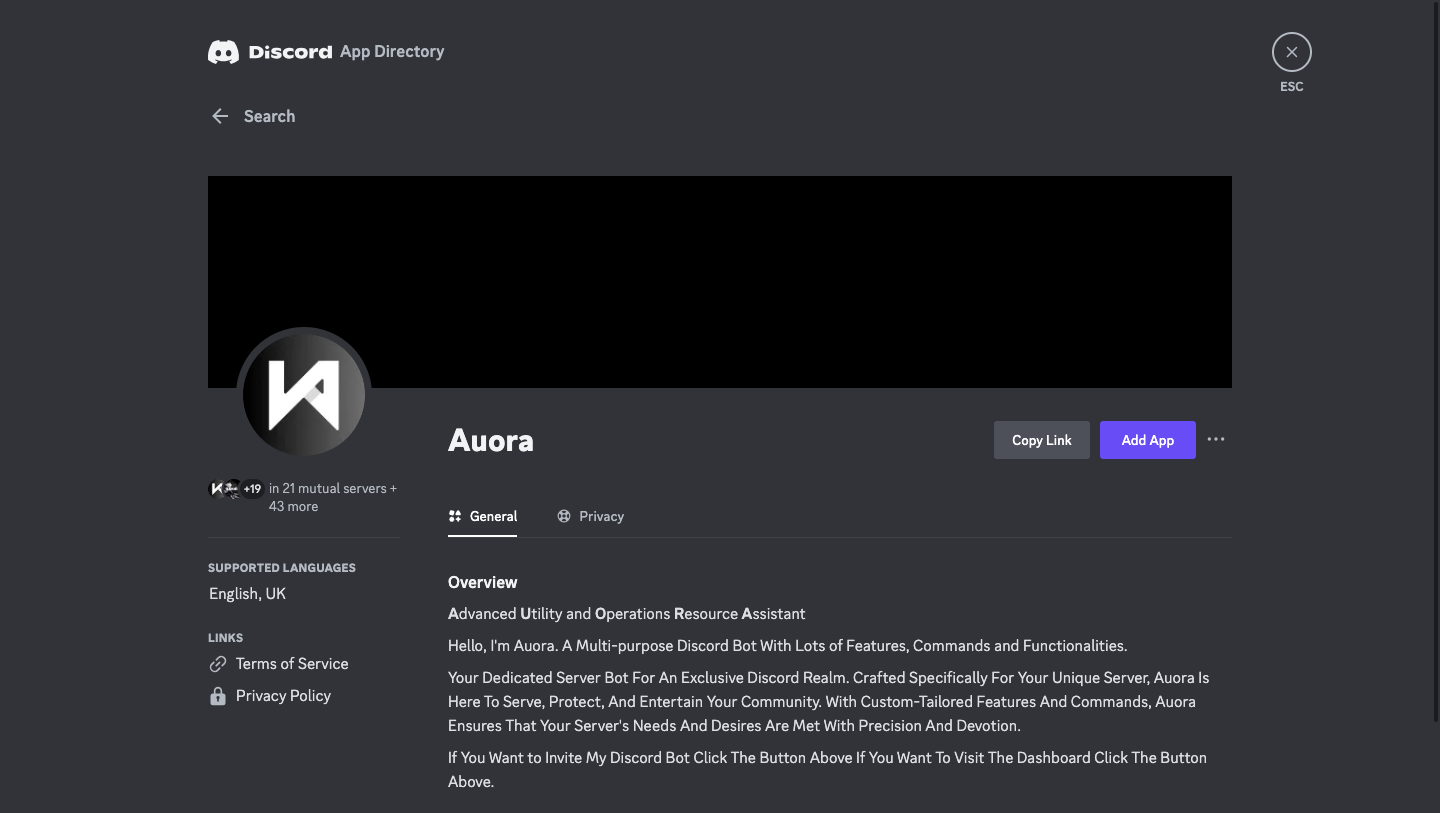Click the Search label text
This screenshot has width=1440, height=813.
click(x=269, y=116)
